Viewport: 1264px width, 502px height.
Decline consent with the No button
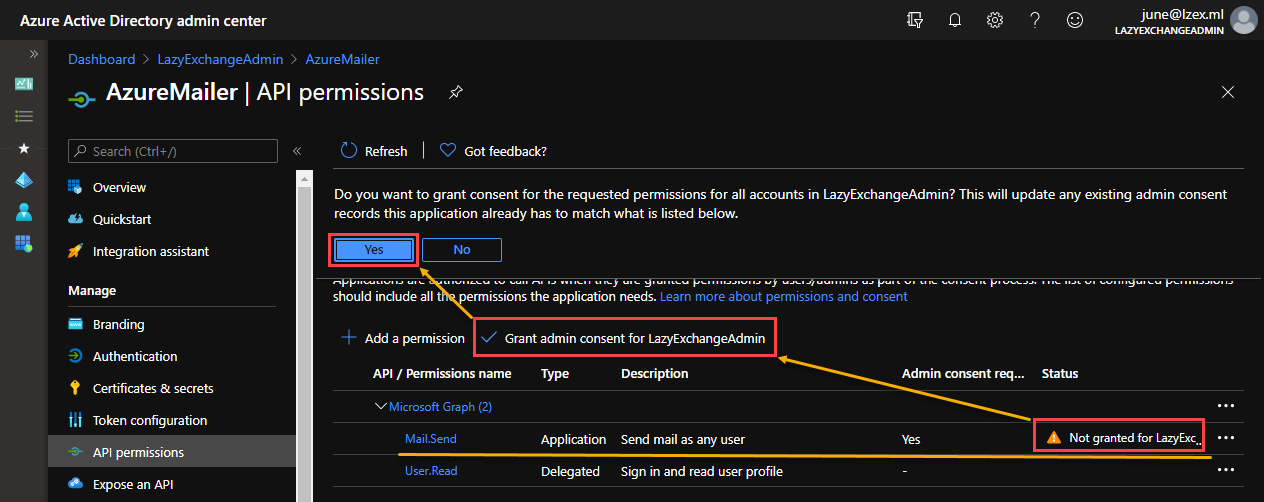pos(461,249)
